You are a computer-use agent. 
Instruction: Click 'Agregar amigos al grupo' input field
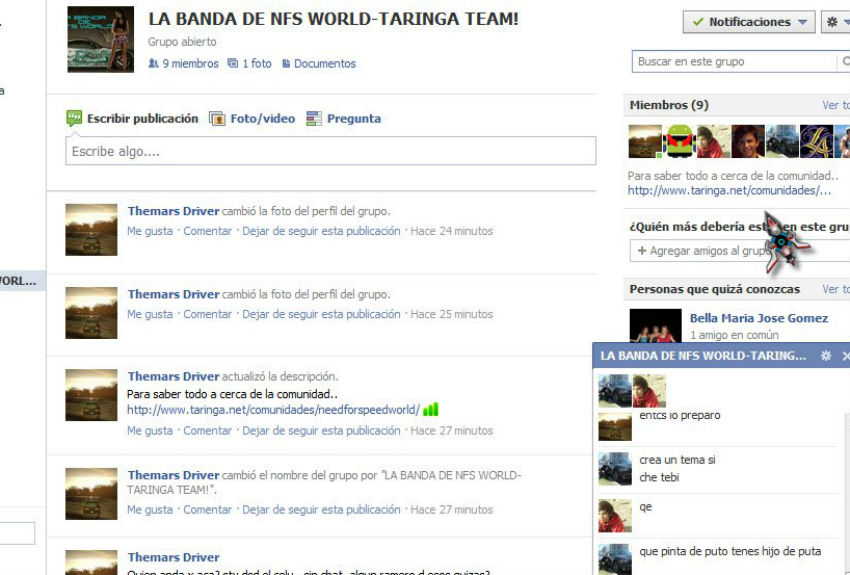pyautogui.click(x=739, y=250)
